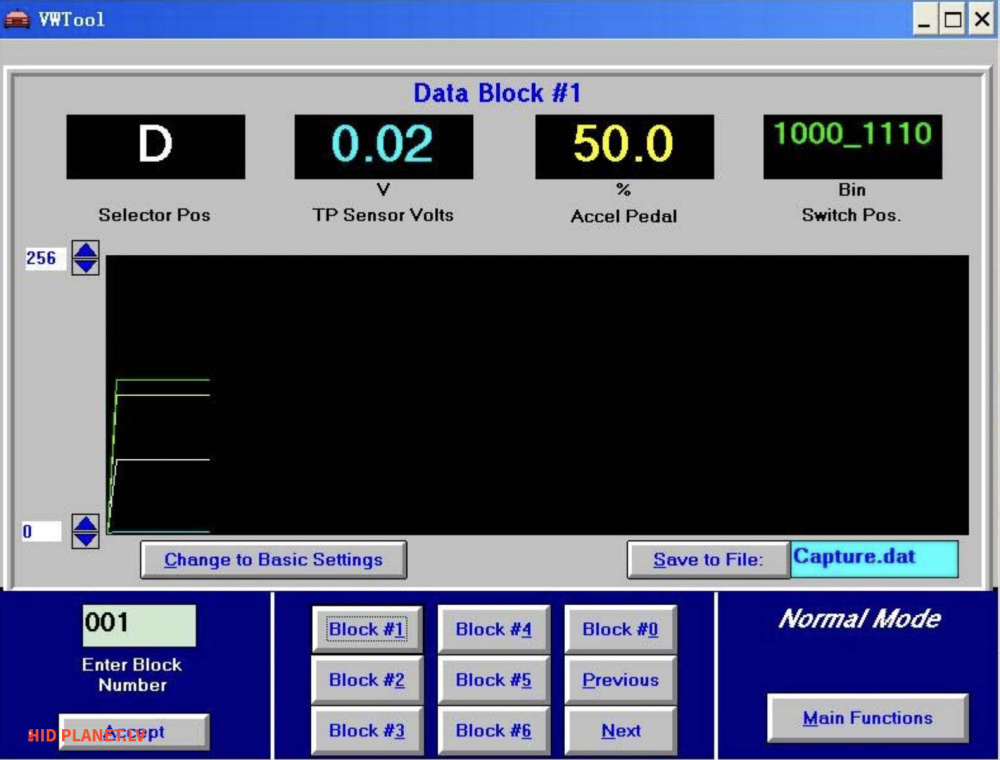Decrease the graph lower limit 0 with down arrow

click(85, 539)
